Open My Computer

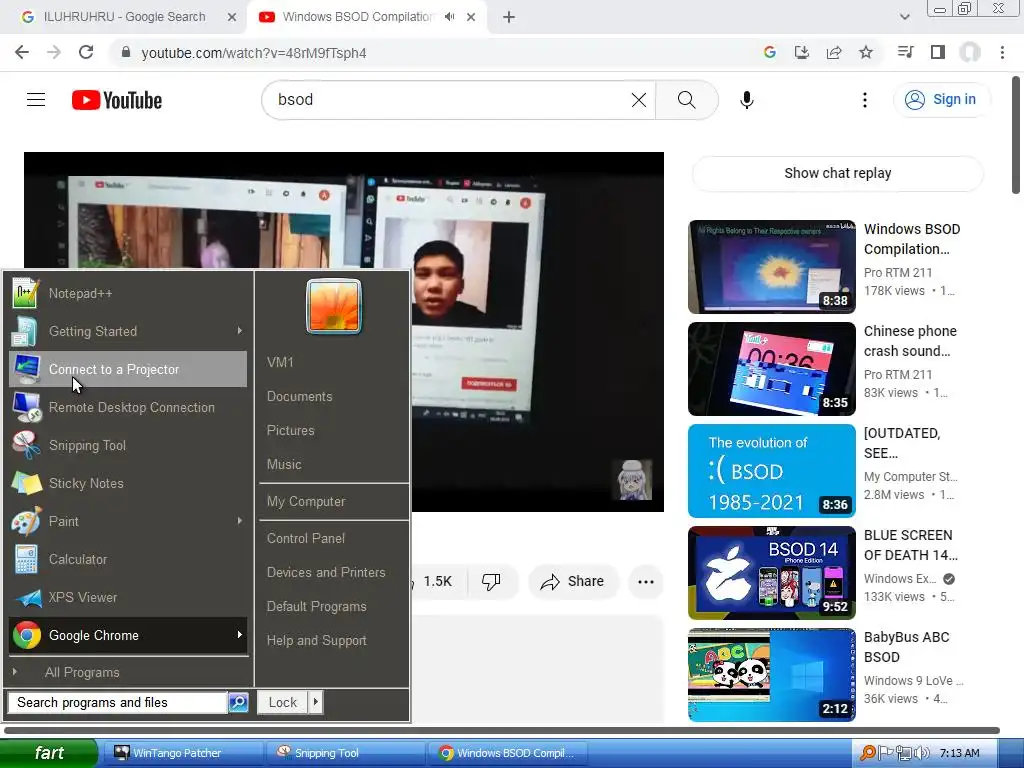(306, 502)
